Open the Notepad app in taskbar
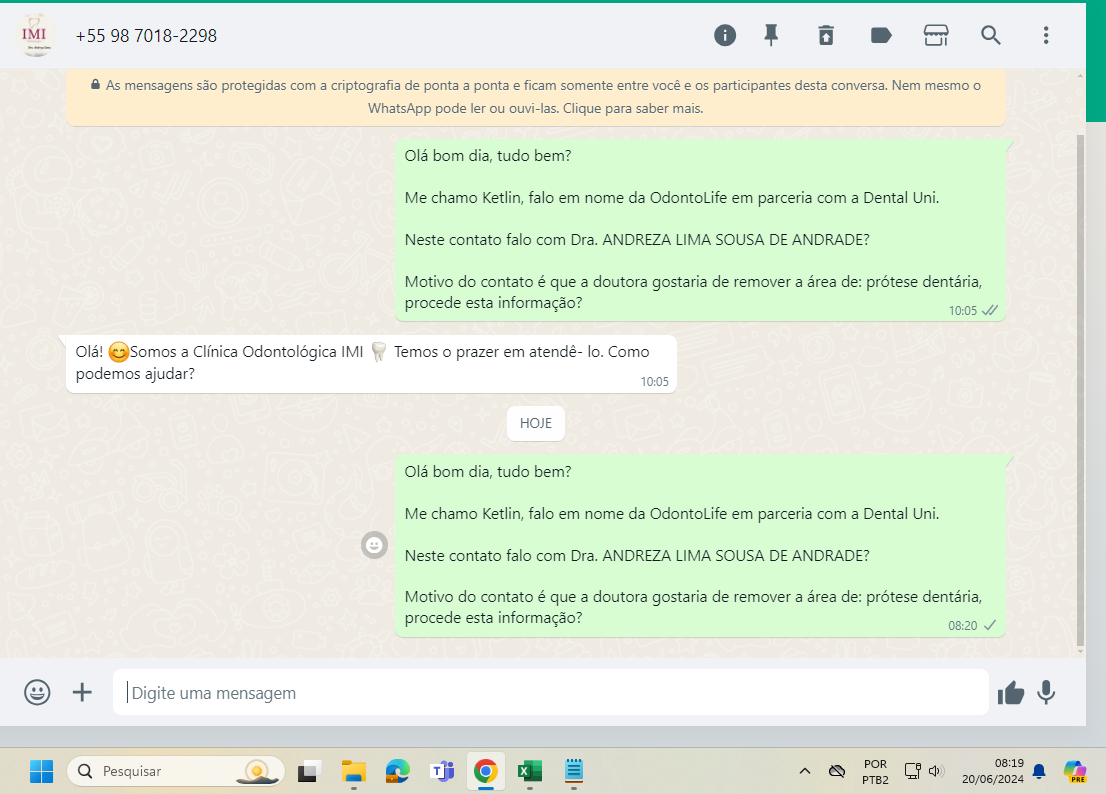Image resolution: width=1106 pixels, height=794 pixels. (573, 771)
